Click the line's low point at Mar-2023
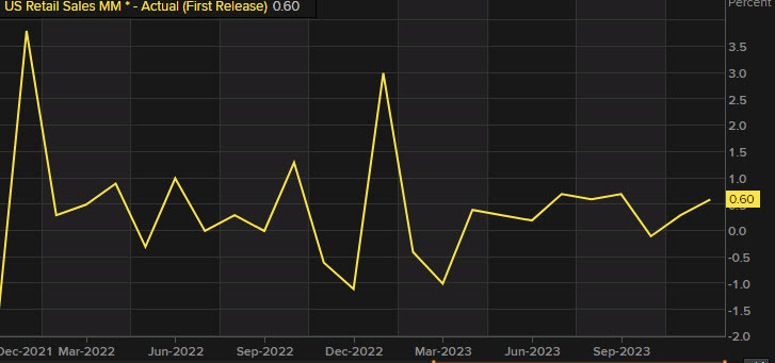Viewport: 775px width, 363px height. (442, 284)
